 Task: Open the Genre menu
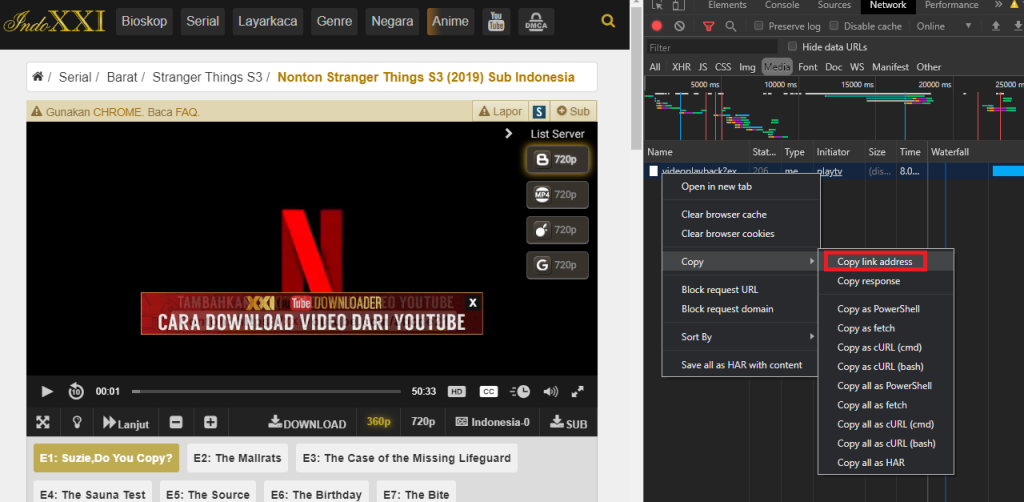334,22
